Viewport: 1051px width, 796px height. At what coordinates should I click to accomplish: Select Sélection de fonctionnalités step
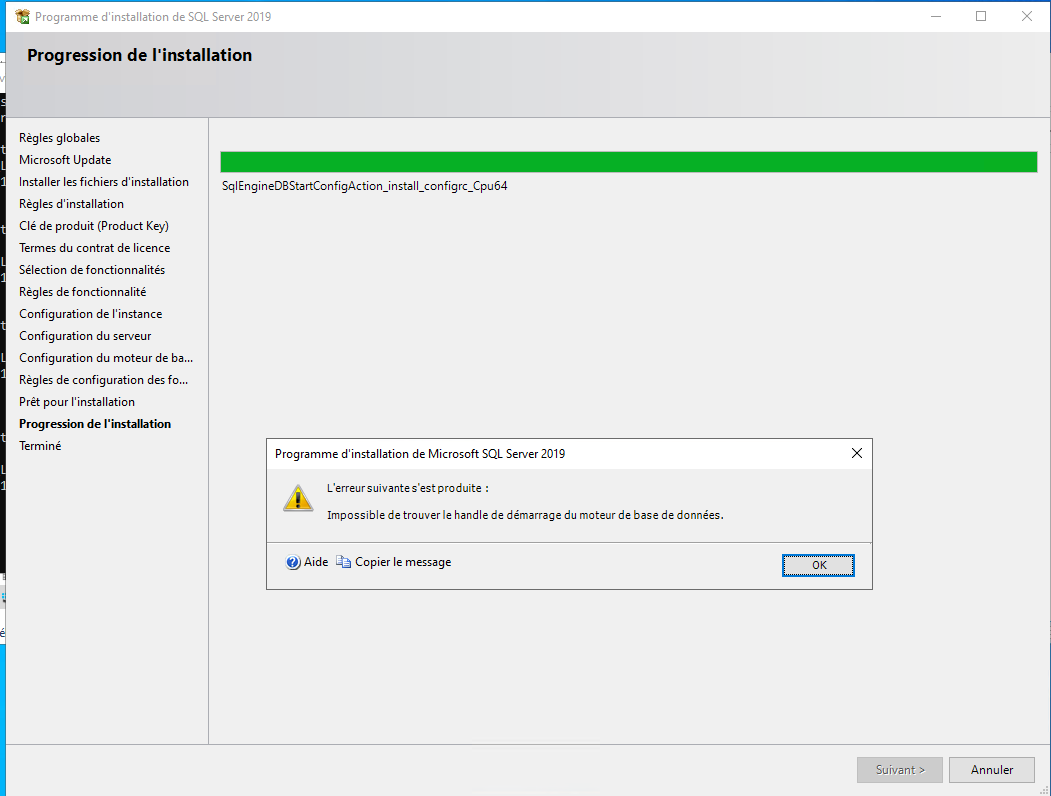[x=92, y=270]
